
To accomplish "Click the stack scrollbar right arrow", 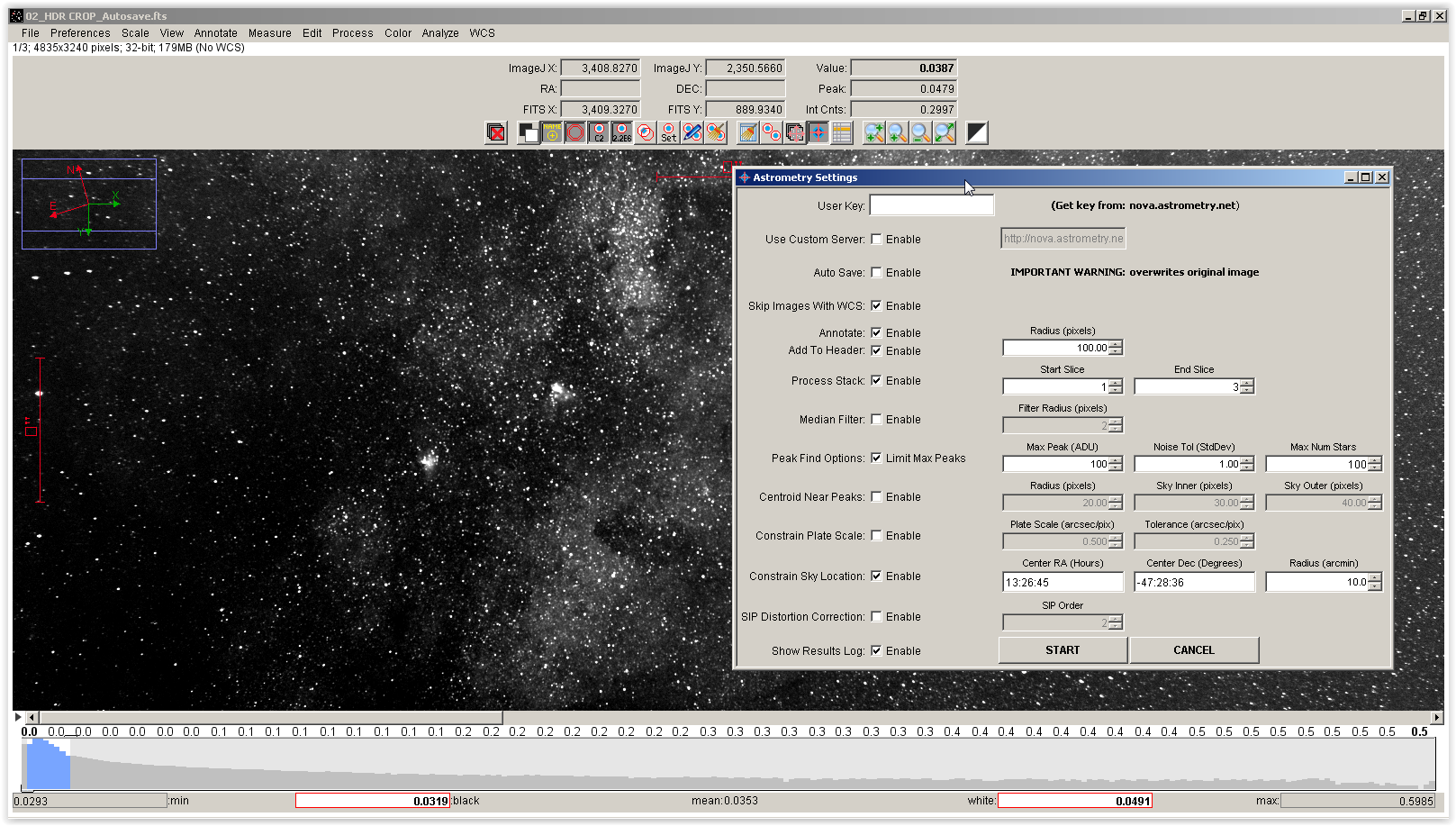I will 1436,718.
